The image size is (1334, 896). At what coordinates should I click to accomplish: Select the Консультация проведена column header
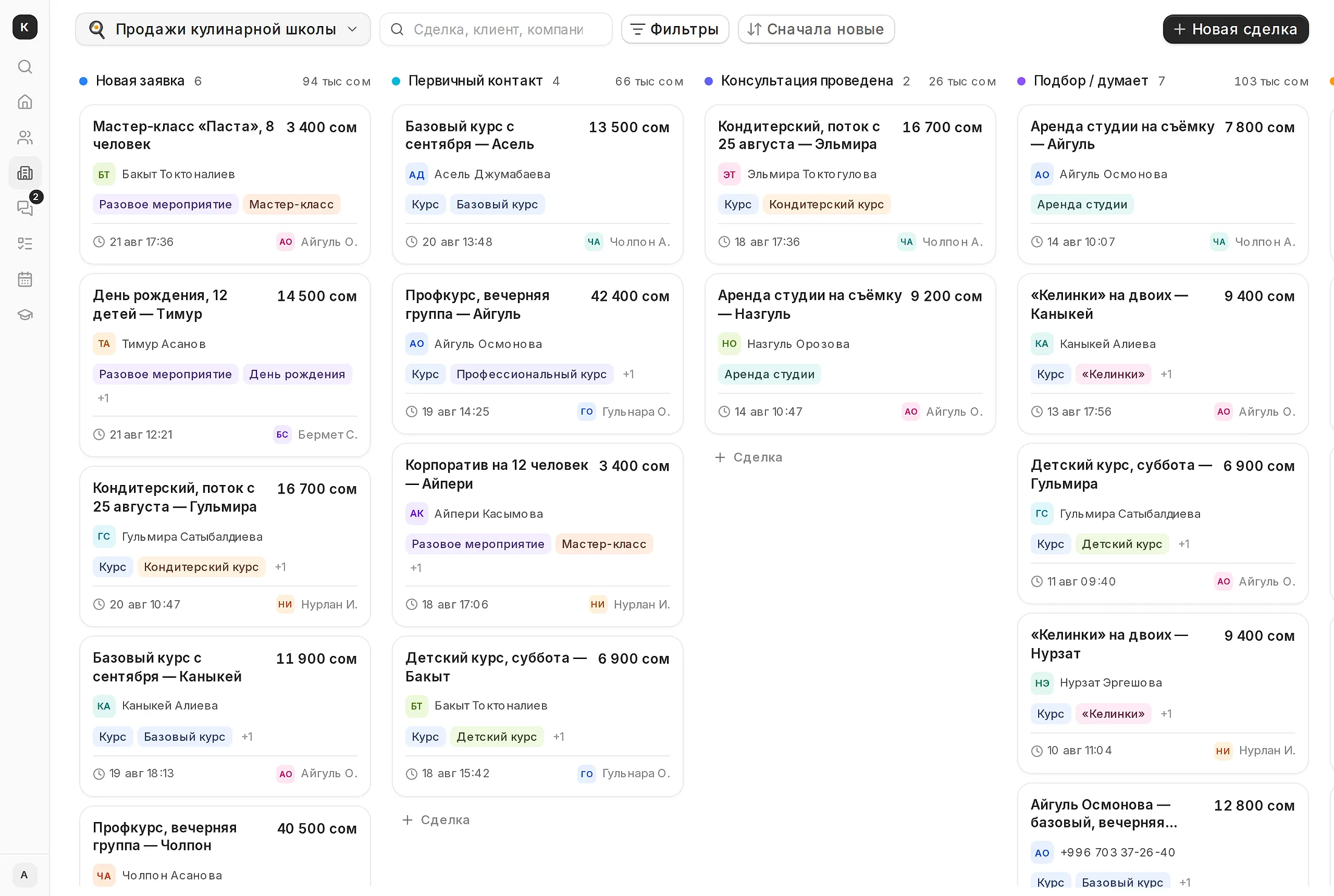850,81
